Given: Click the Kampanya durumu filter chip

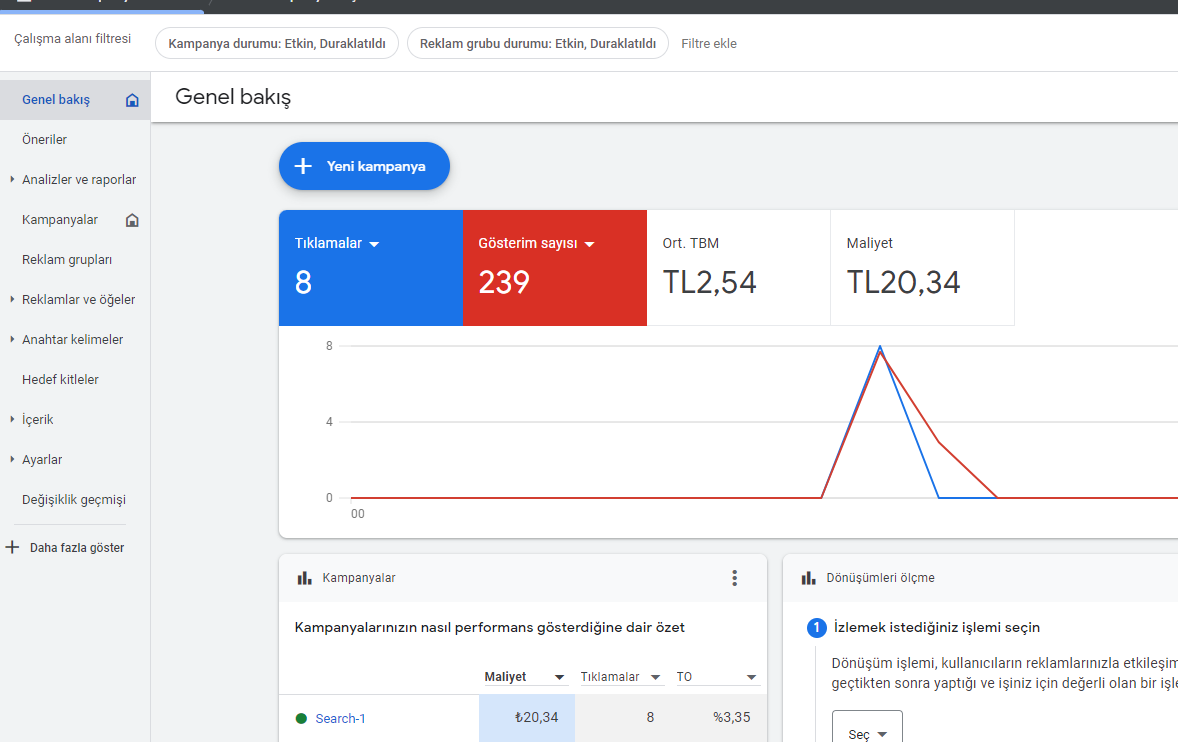Looking at the screenshot, I should (276, 44).
